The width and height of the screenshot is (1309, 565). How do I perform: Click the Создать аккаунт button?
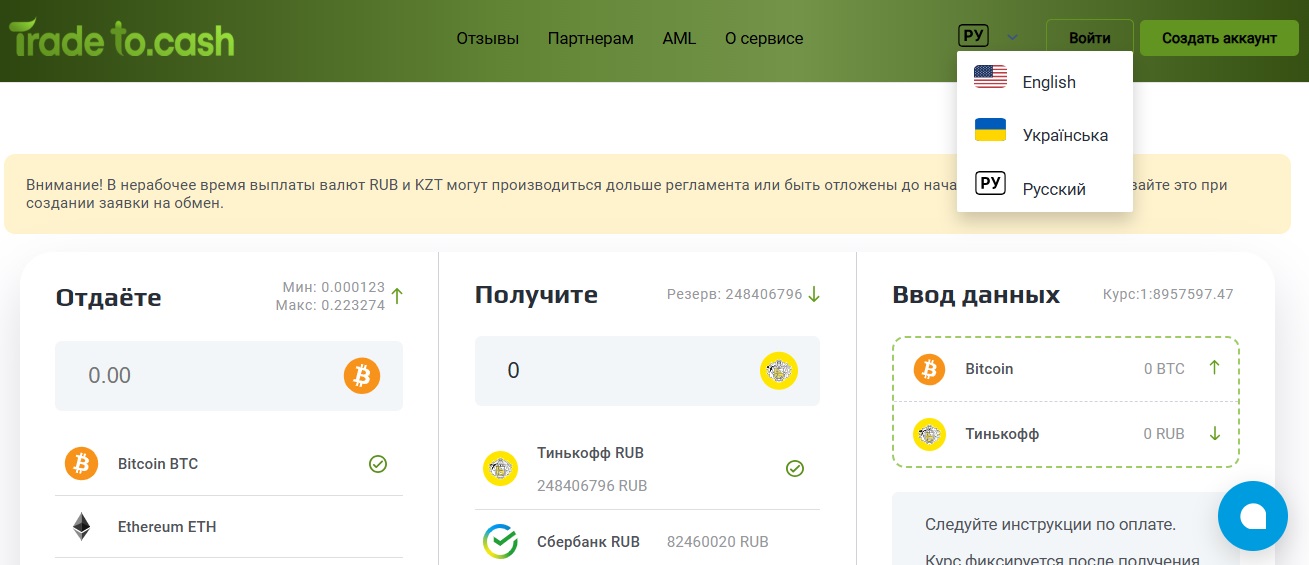1219,38
